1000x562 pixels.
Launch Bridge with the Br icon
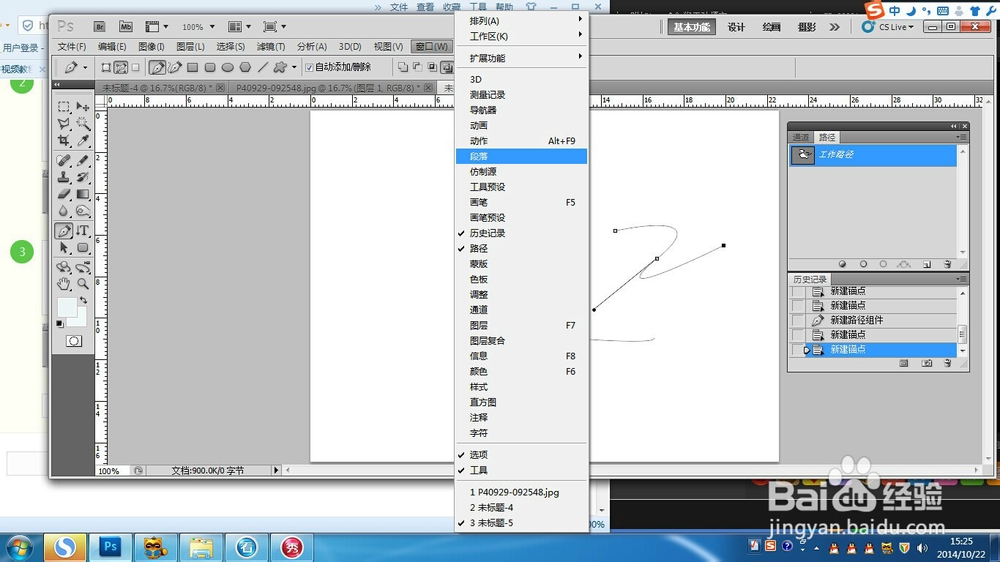coord(99,27)
